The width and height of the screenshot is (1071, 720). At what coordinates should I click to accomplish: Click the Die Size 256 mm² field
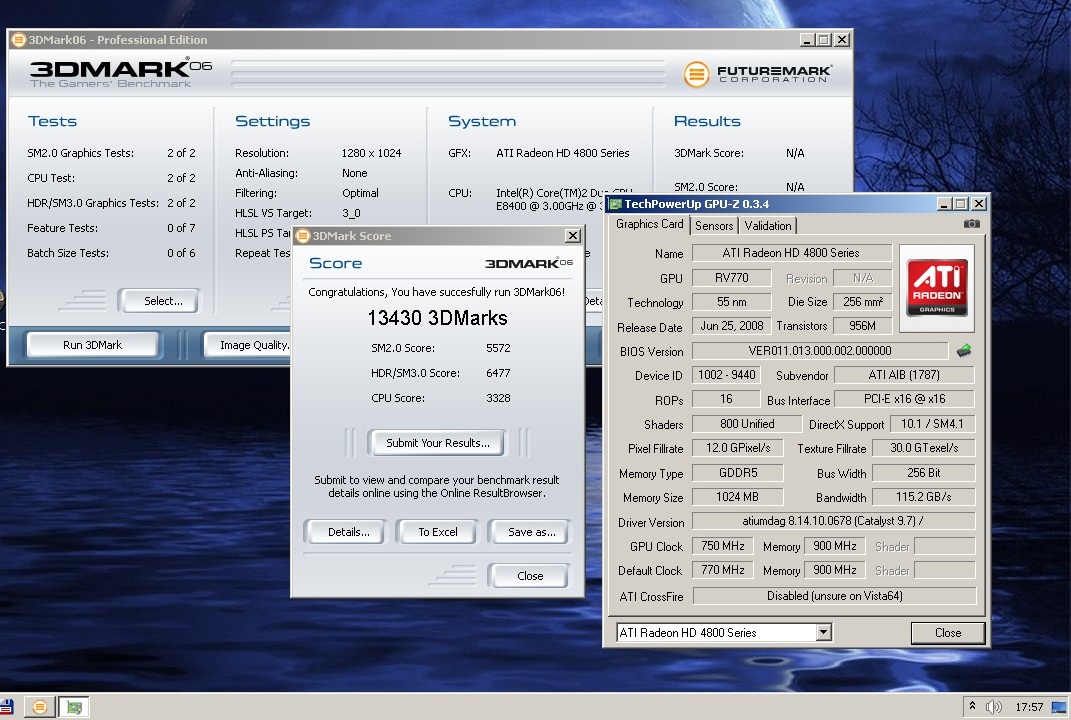(x=862, y=301)
